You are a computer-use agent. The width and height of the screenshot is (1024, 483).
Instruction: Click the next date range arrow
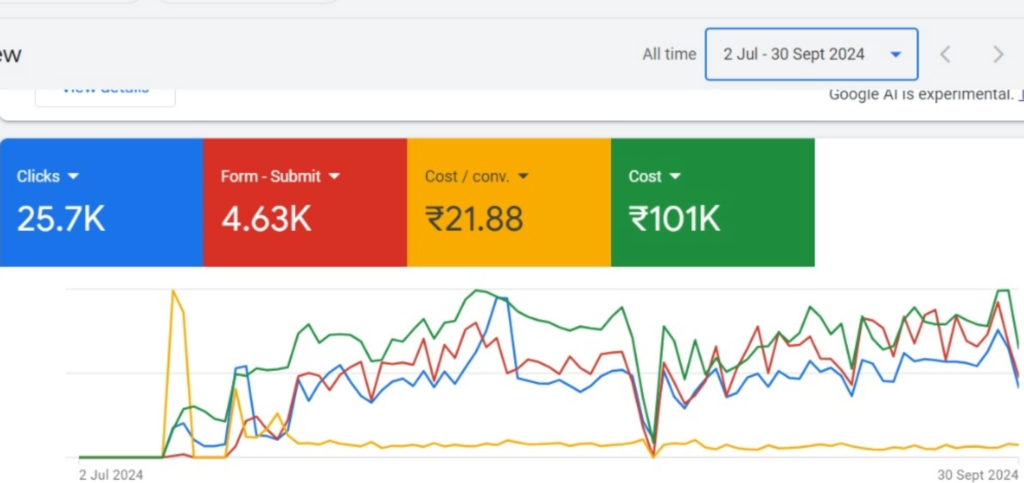click(997, 54)
